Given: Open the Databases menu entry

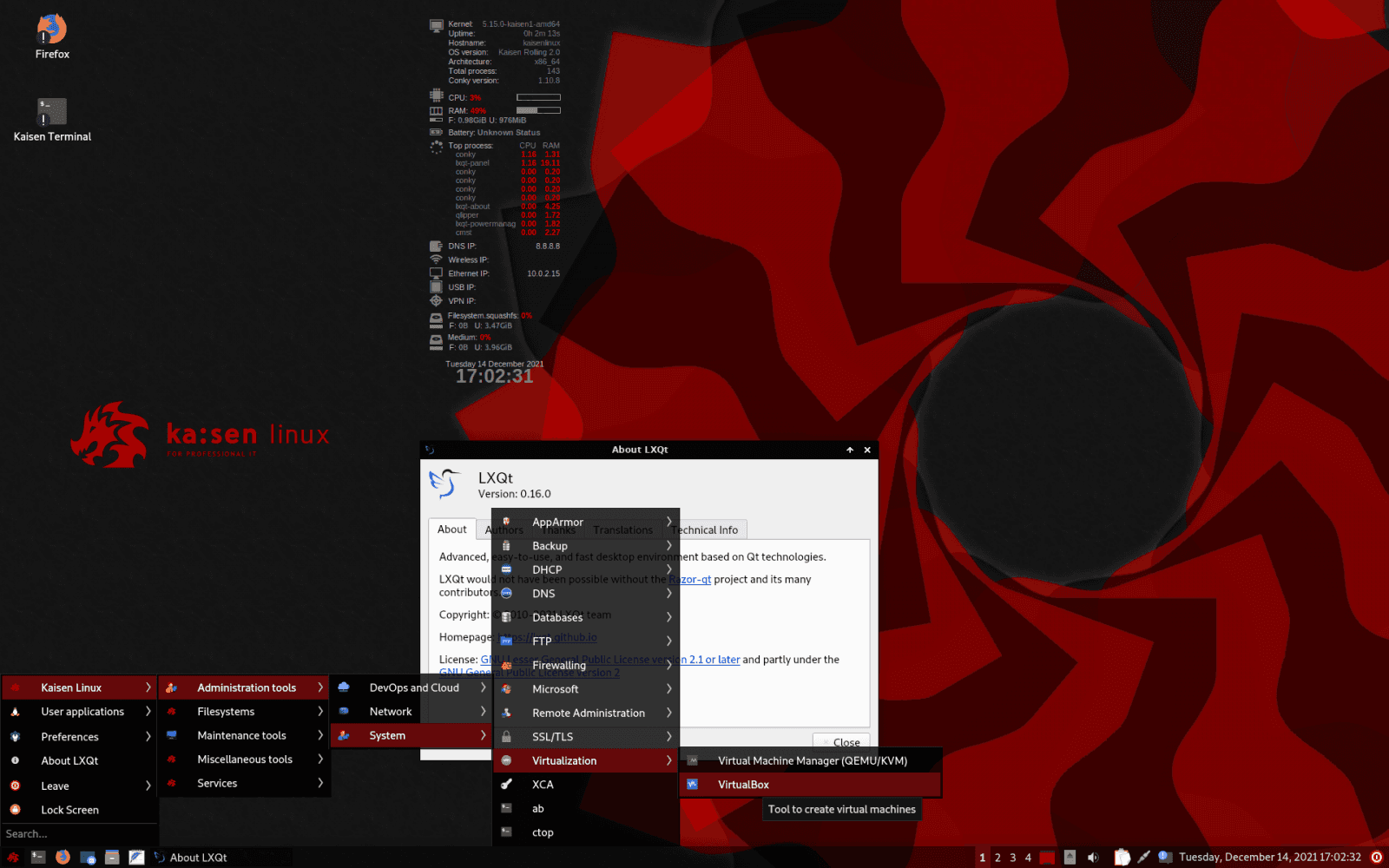Looking at the screenshot, I should [586, 617].
